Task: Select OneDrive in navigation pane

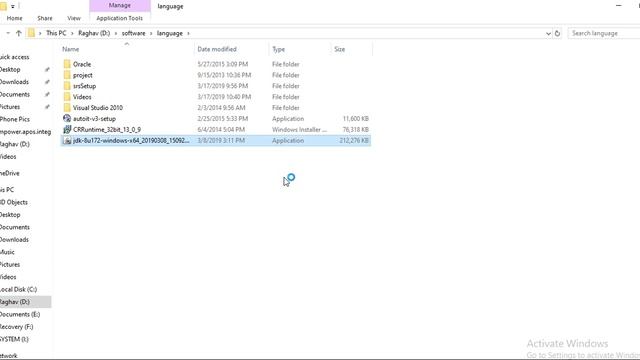Action: [10, 173]
